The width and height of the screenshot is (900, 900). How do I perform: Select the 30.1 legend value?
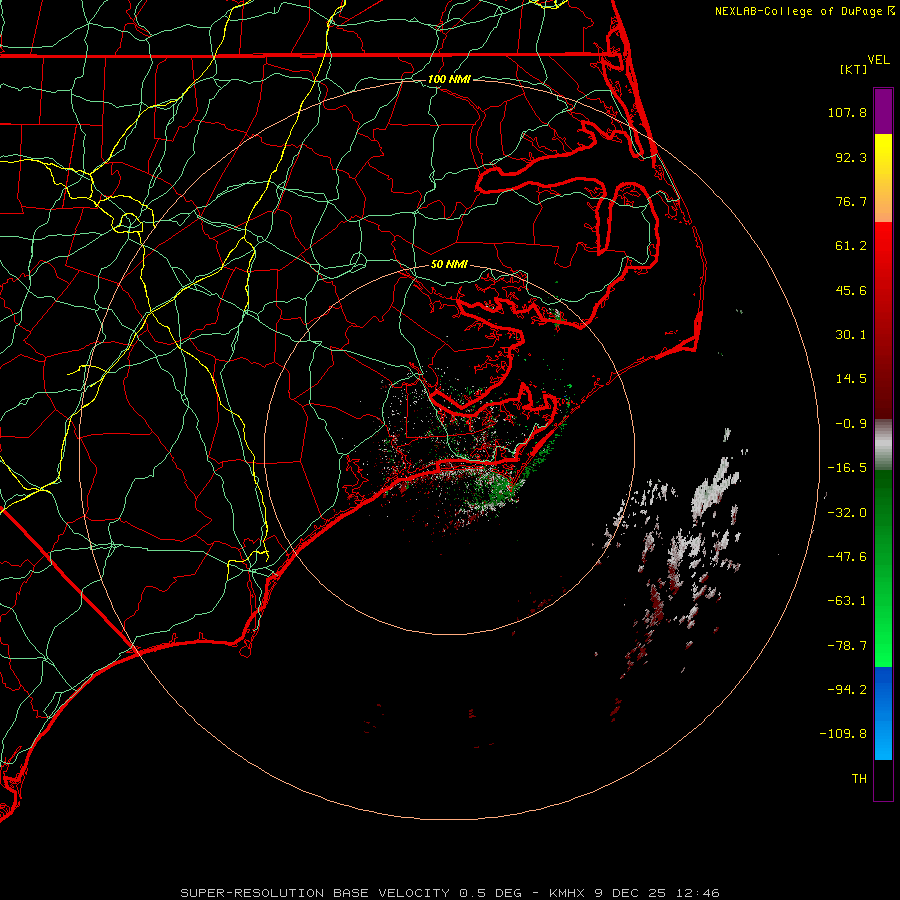tap(851, 335)
